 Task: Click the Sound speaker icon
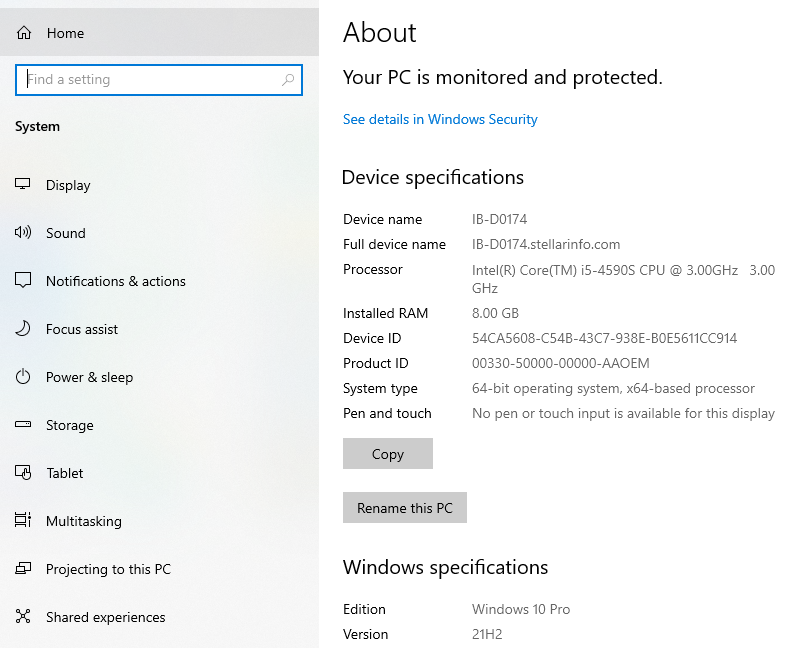23,233
